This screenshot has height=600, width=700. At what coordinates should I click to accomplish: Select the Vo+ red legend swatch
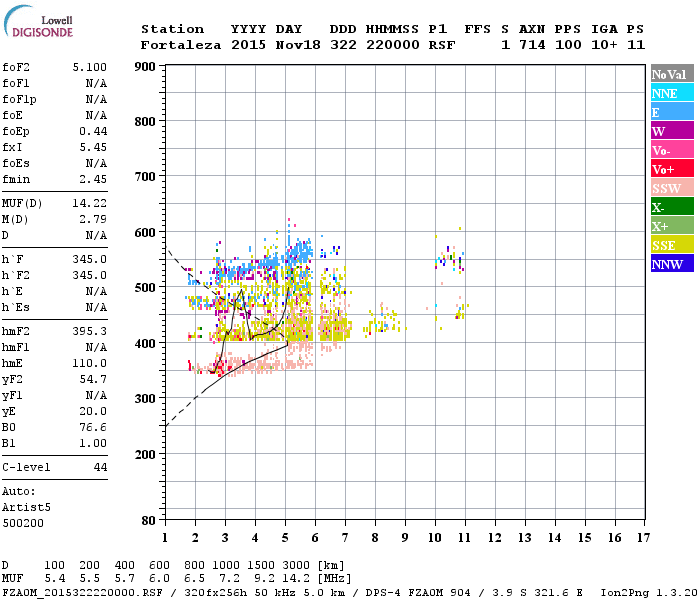(x=672, y=168)
